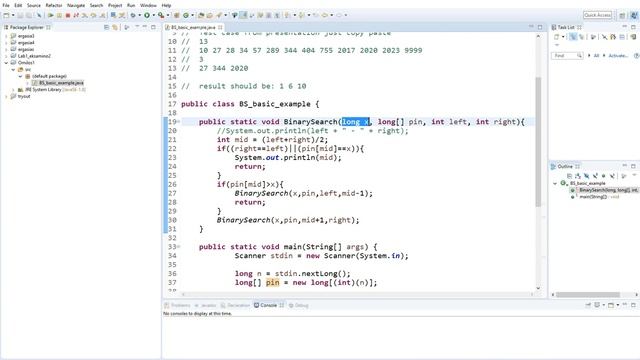This screenshot has height=360, width=640.
Task: Collapse the main method fold on line 33
Action: coord(178,247)
